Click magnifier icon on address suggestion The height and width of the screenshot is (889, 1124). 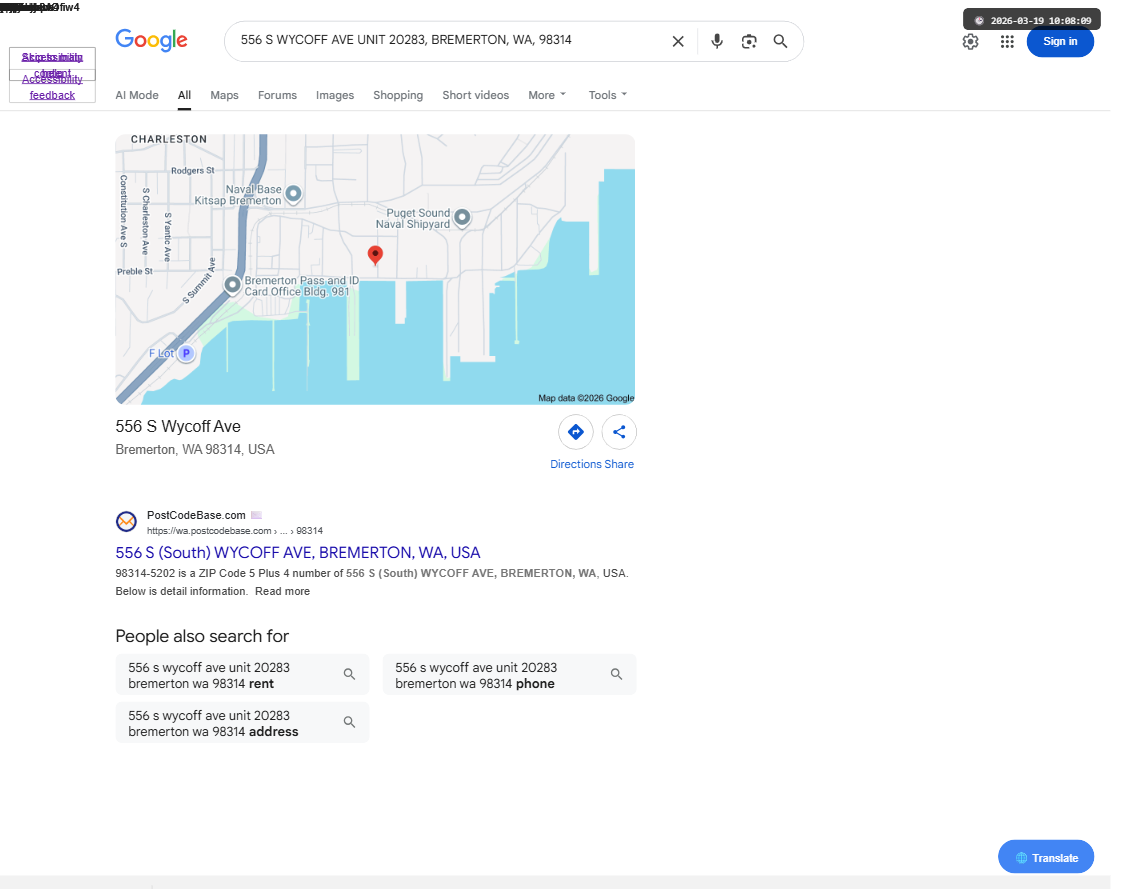point(349,723)
